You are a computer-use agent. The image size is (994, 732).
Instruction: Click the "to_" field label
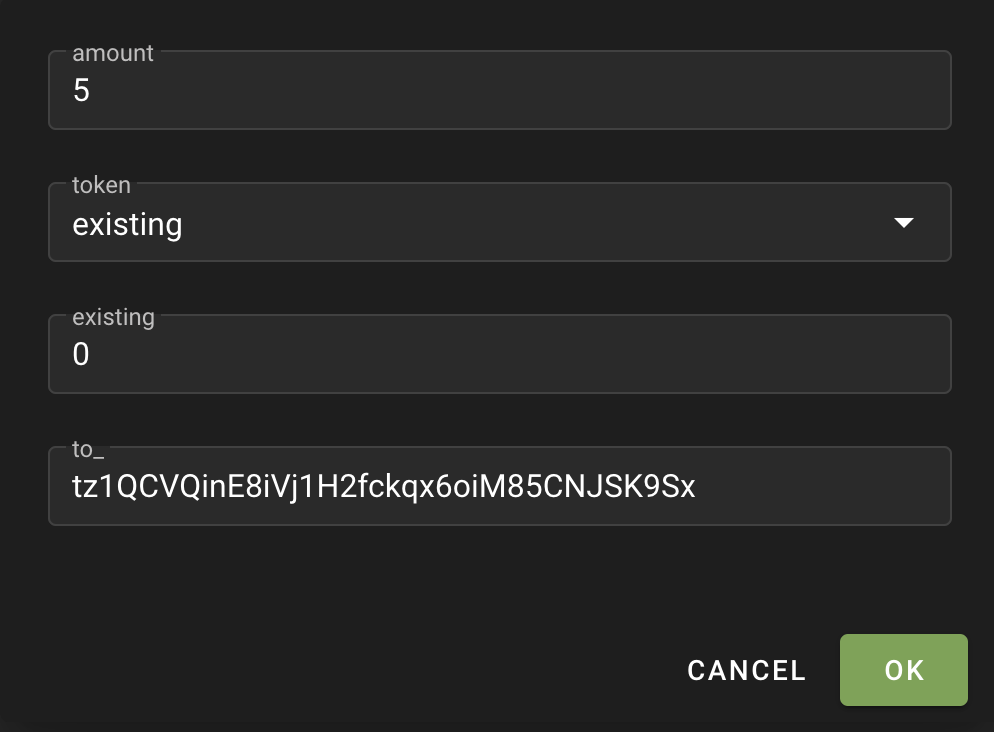88,450
